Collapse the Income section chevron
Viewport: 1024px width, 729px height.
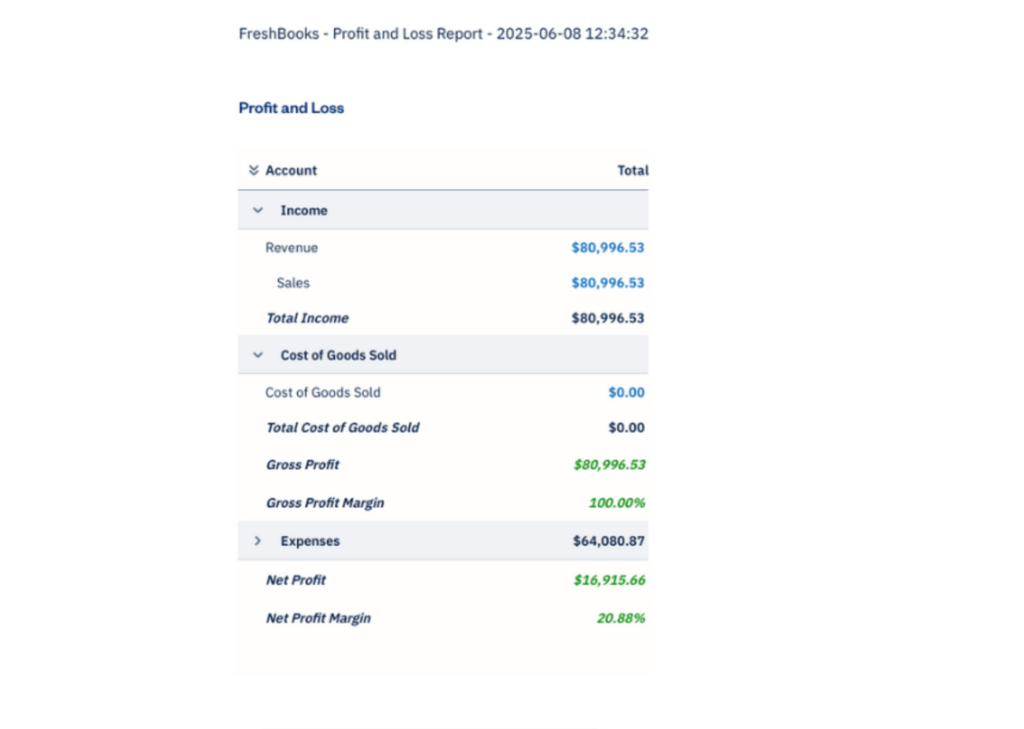258,210
